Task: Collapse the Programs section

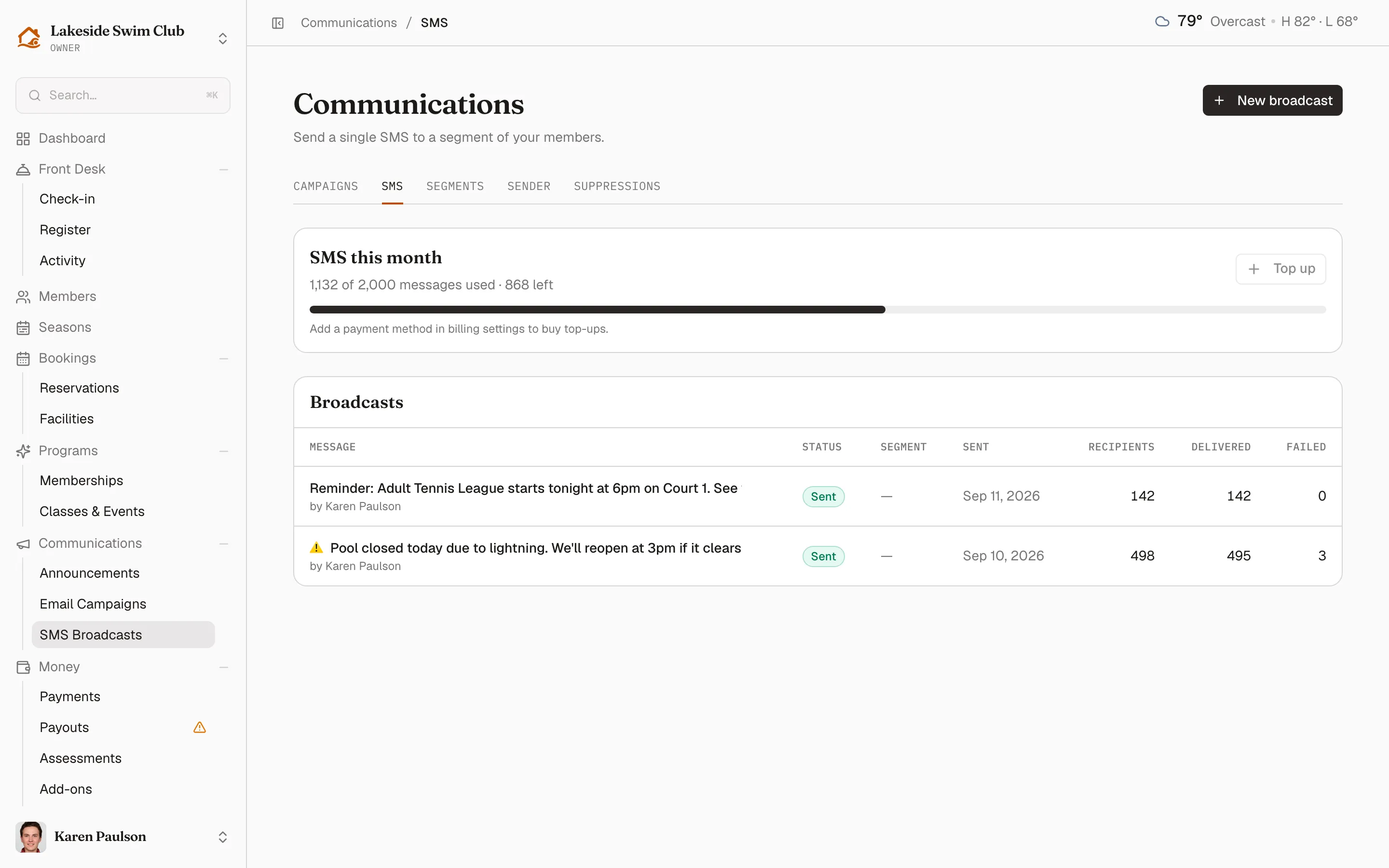Action: point(224,451)
